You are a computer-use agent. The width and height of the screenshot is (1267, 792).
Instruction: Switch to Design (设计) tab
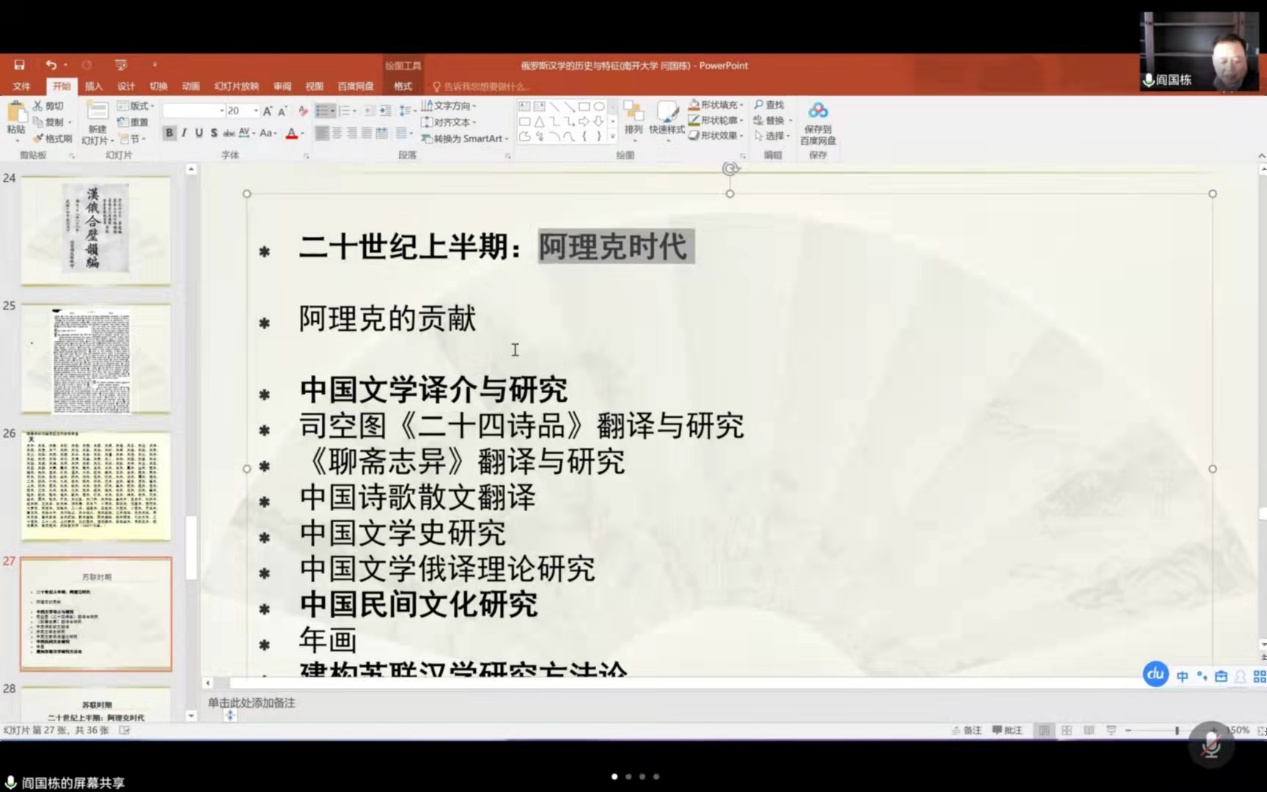coord(126,87)
